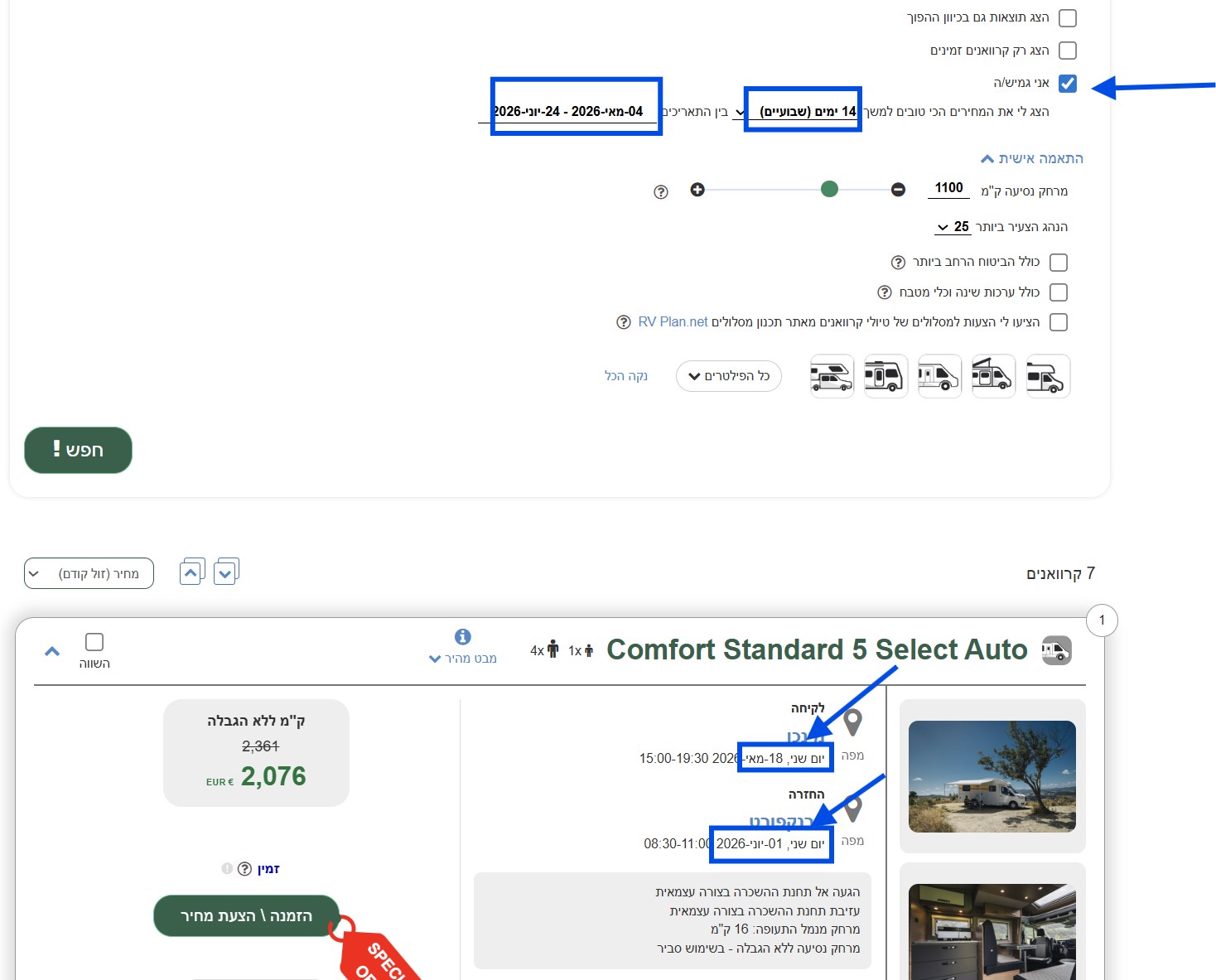Click pickup location map pin icon

point(852,722)
